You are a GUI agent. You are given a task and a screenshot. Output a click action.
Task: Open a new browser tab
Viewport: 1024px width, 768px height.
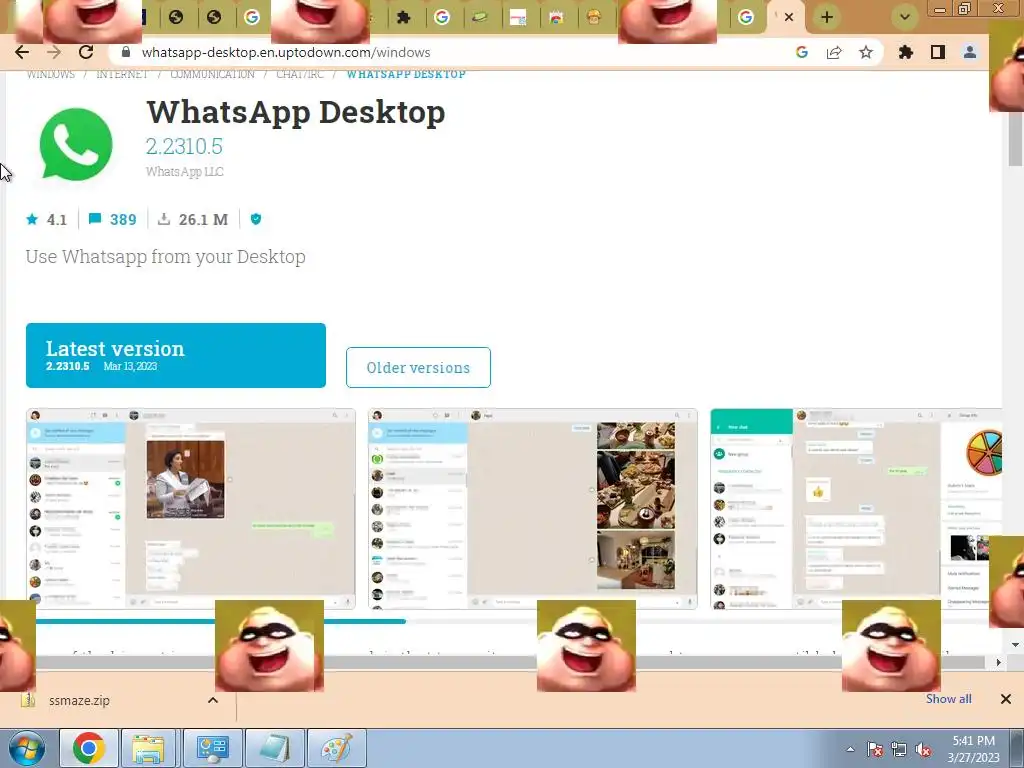point(827,17)
